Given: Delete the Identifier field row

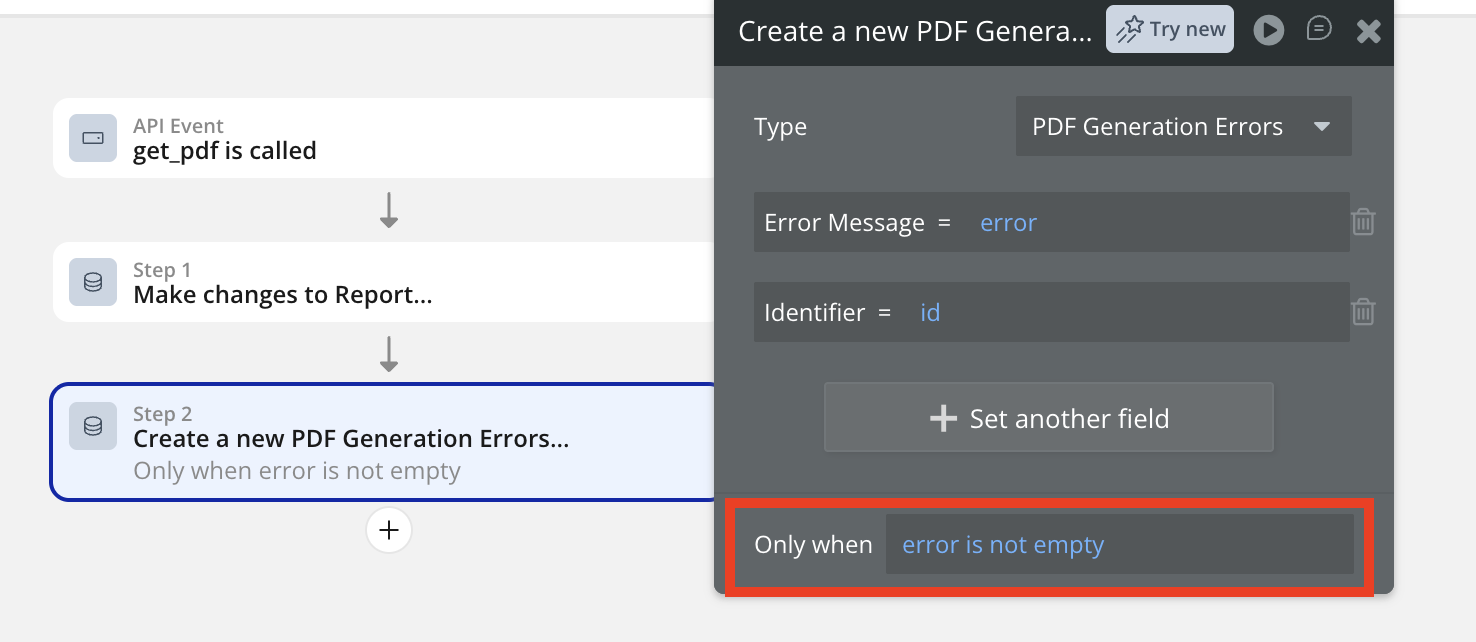Looking at the screenshot, I should click(1363, 312).
